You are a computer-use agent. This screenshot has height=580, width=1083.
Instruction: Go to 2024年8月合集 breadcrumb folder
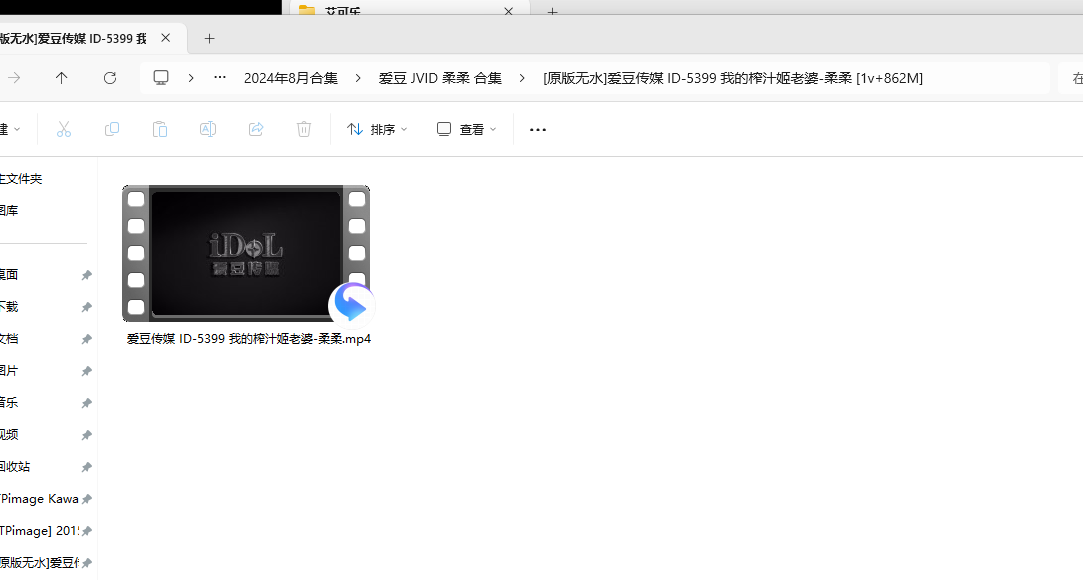(x=291, y=78)
